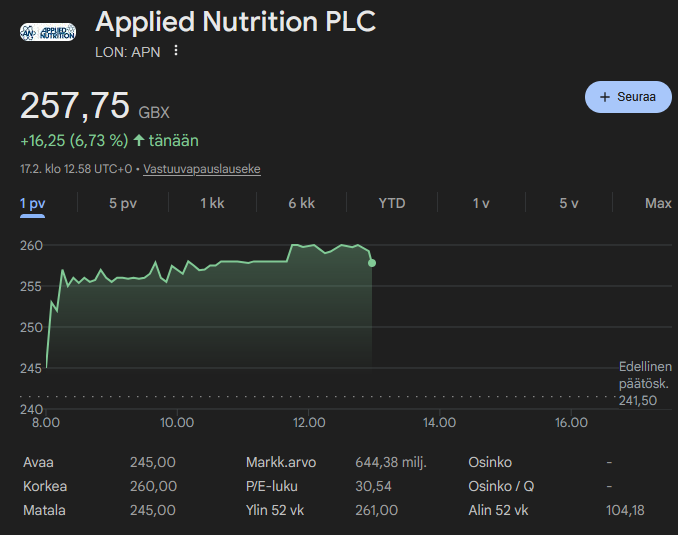Switch chart to YTD range
Viewport: 678px width, 535px height.
[392, 203]
